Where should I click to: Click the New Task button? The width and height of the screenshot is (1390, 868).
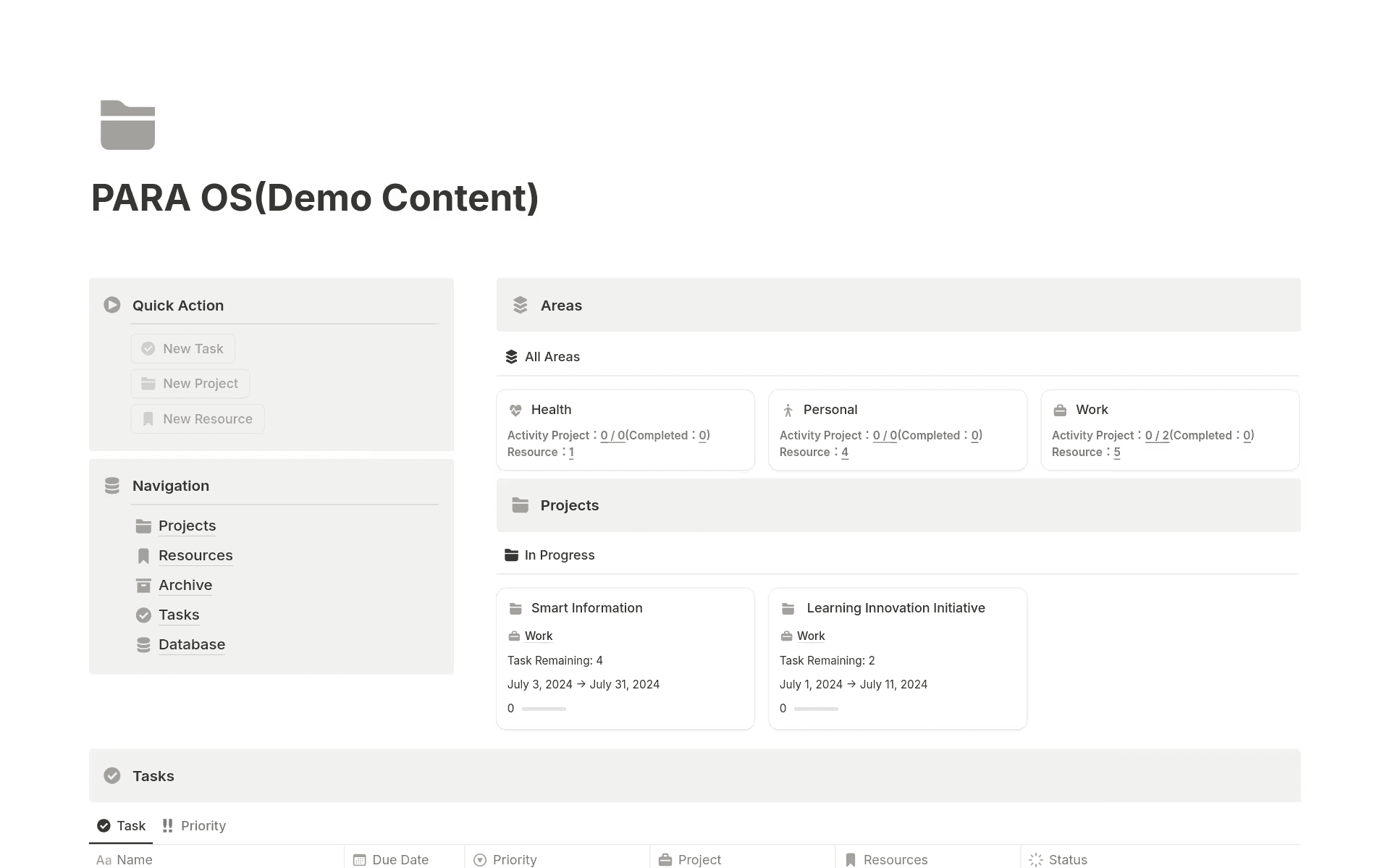click(x=182, y=348)
